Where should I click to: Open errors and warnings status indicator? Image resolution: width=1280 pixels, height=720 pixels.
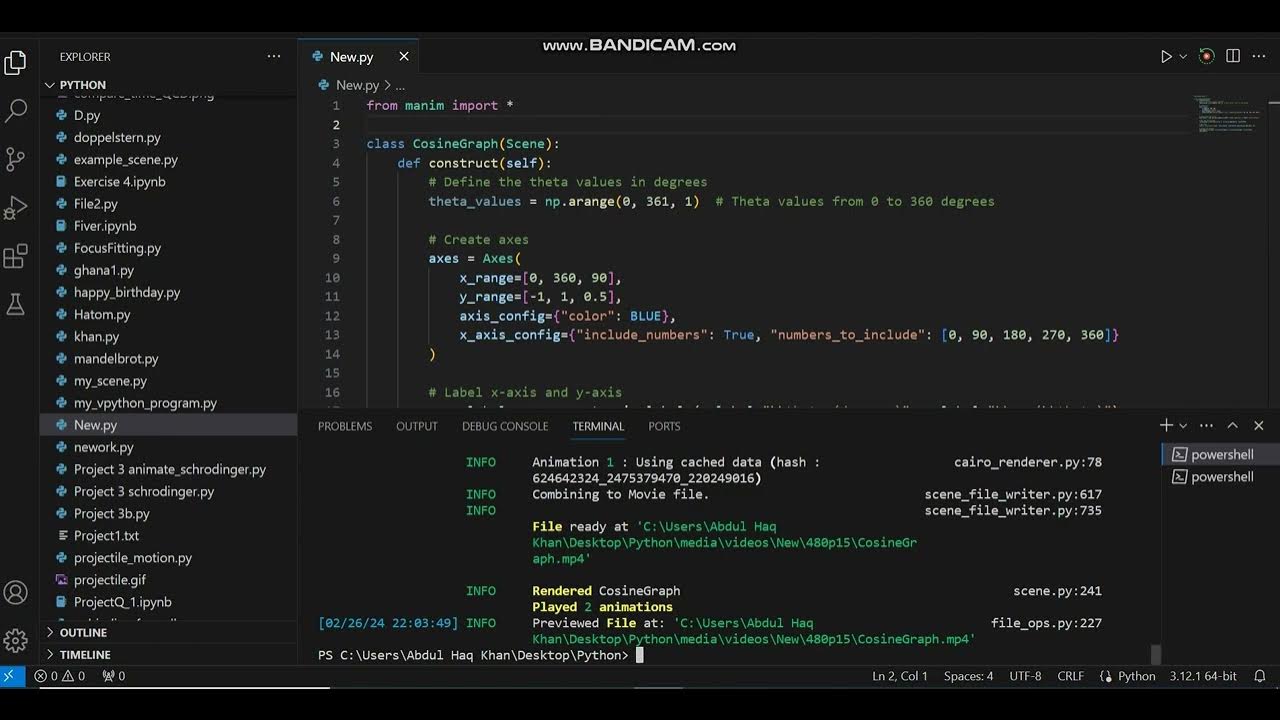click(x=60, y=676)
